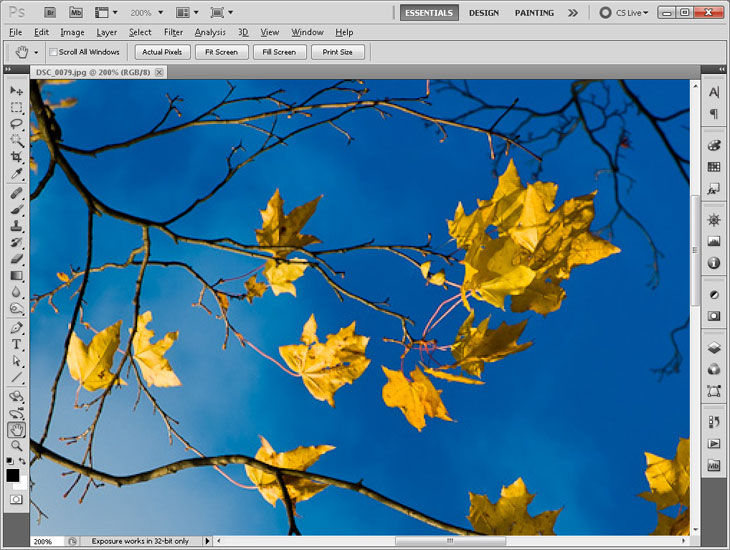Image resolution: width=730 pixels, height=550 pixels.
Task: Reset default foreground and background colors
Action: (x=10, y=461)
